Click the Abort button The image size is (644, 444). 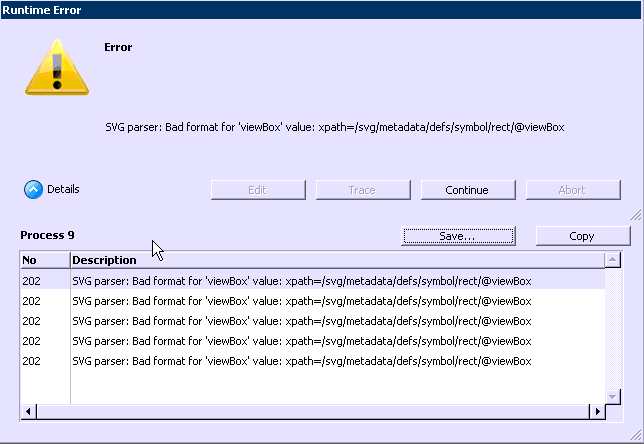coord(571,190)
